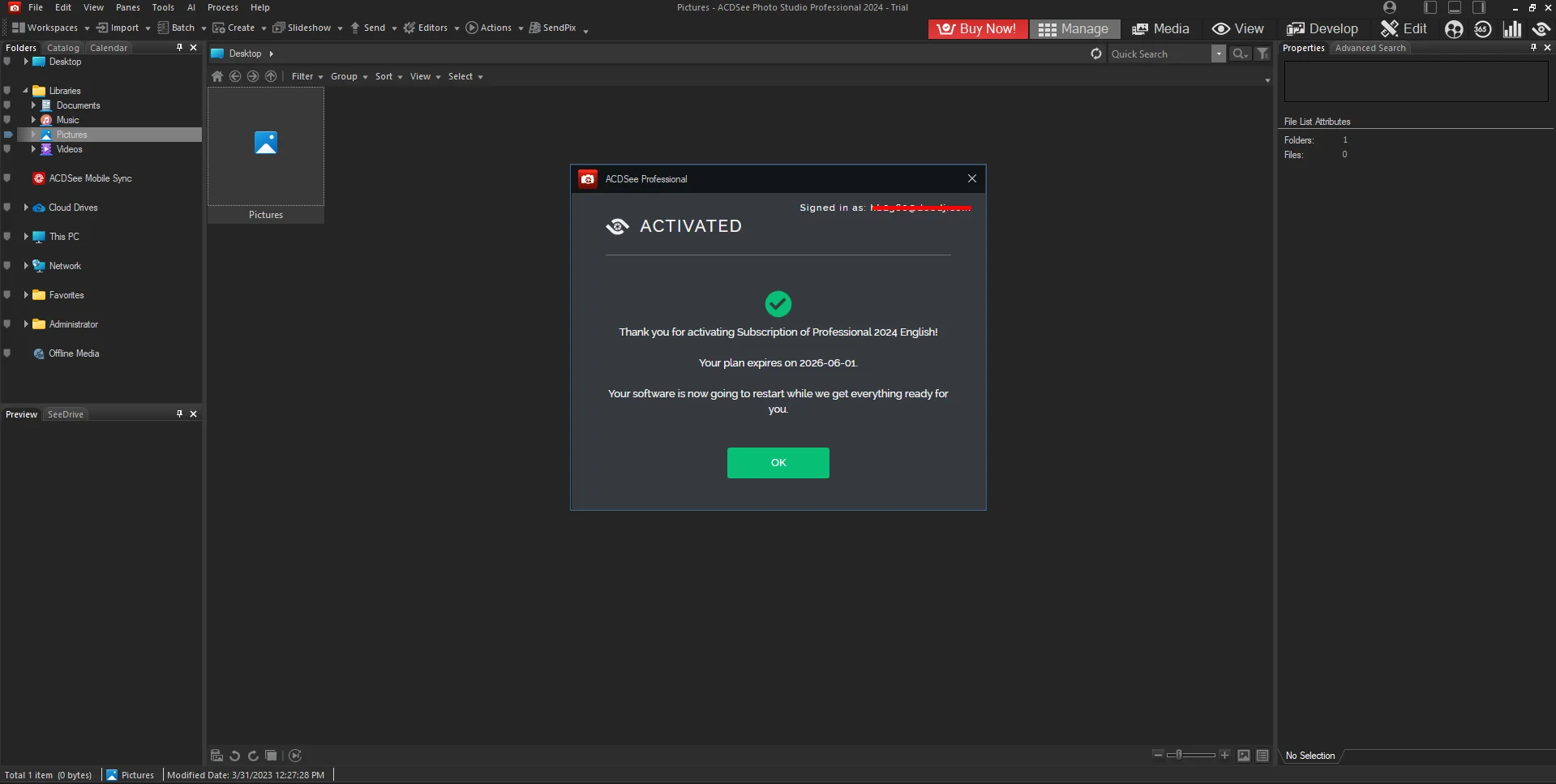Expand the Desktop tree node
Viewport: 1556px width, 784px height.
[x=26, y=62]
